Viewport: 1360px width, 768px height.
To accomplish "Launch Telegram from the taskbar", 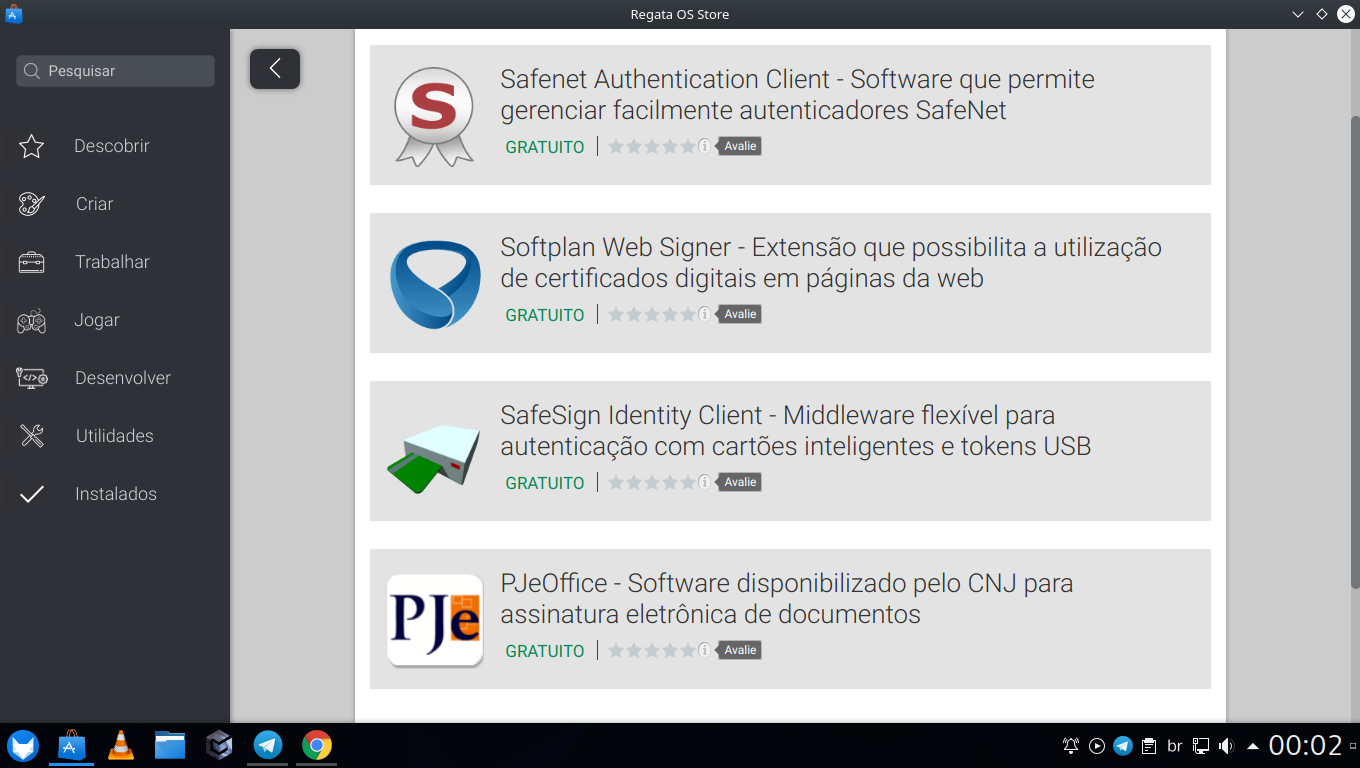I will (266, 745).
